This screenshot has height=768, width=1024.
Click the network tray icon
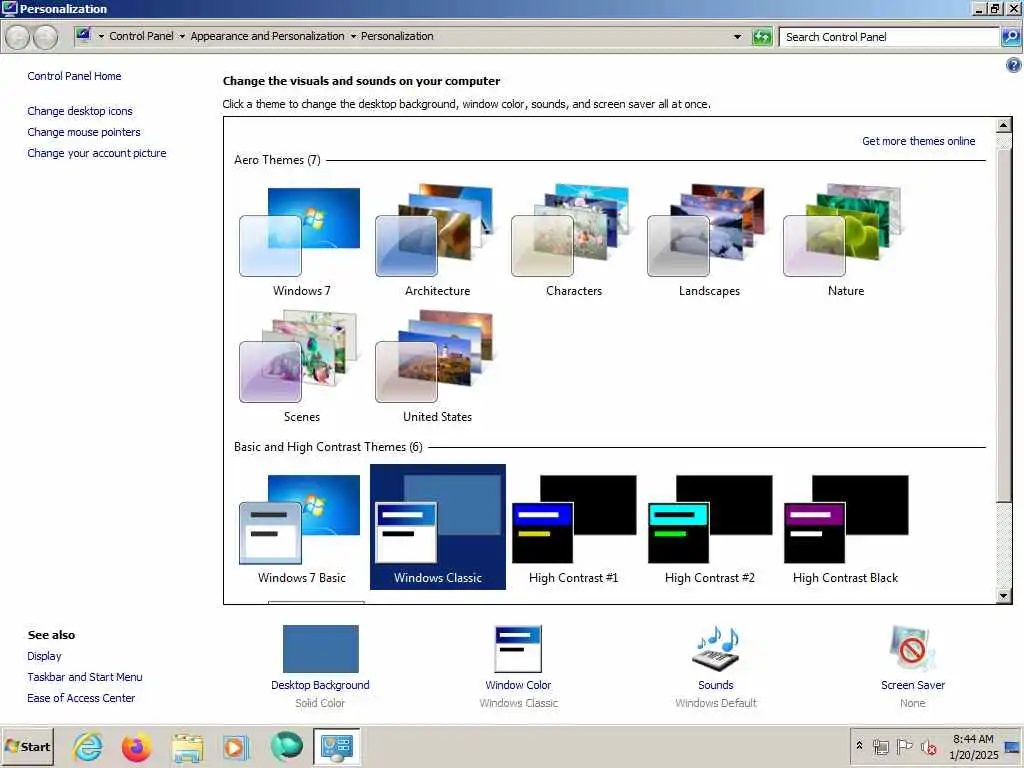[881, 746]
